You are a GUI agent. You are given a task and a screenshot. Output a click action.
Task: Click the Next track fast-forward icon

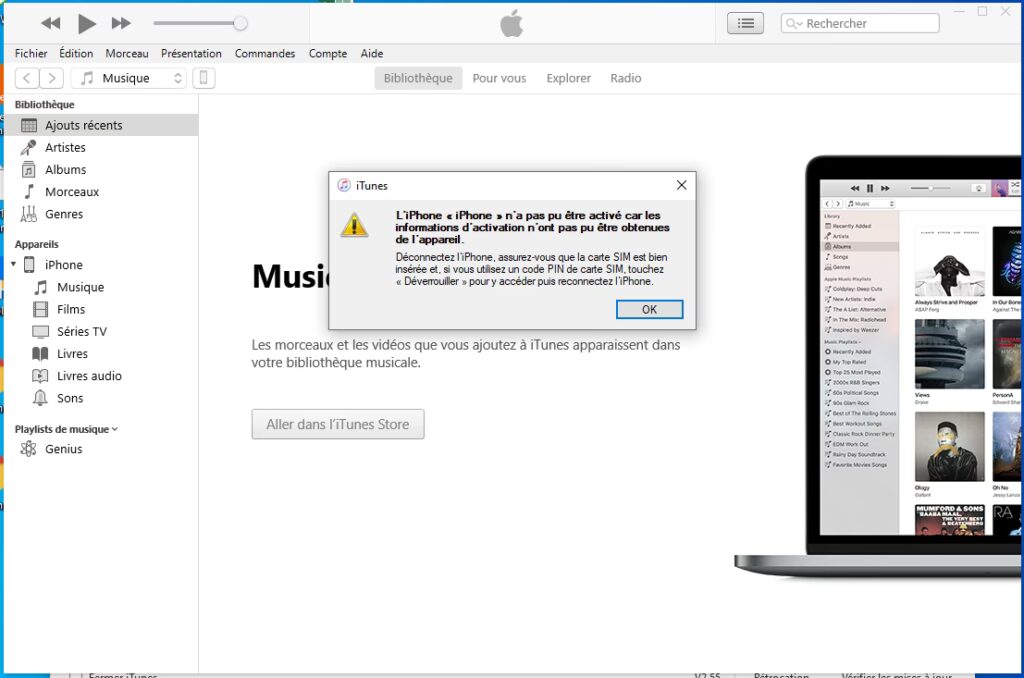coord(121,23)
